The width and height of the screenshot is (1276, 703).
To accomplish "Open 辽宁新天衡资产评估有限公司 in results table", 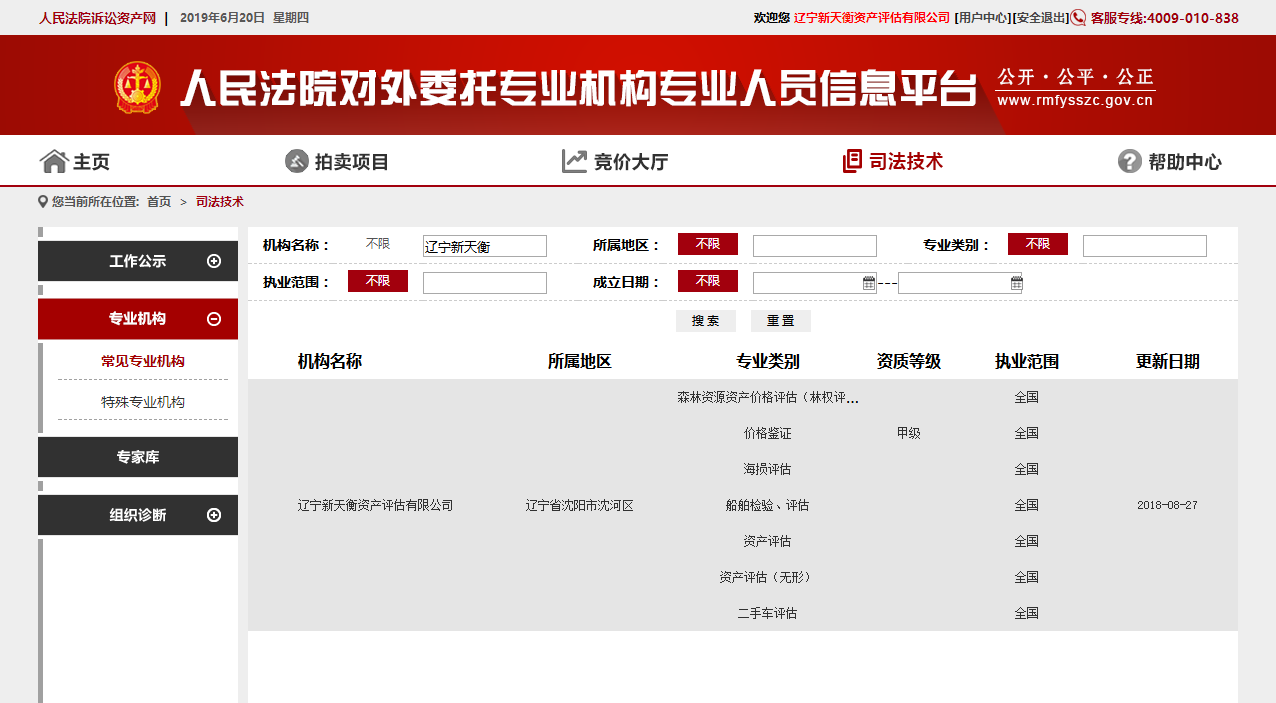I will [x=375, y=505].
